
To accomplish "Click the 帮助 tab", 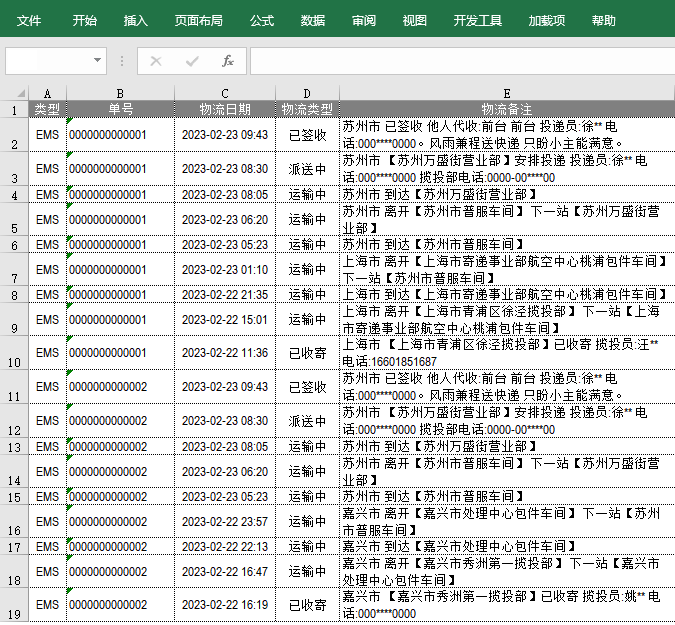I will coord(603,20).
